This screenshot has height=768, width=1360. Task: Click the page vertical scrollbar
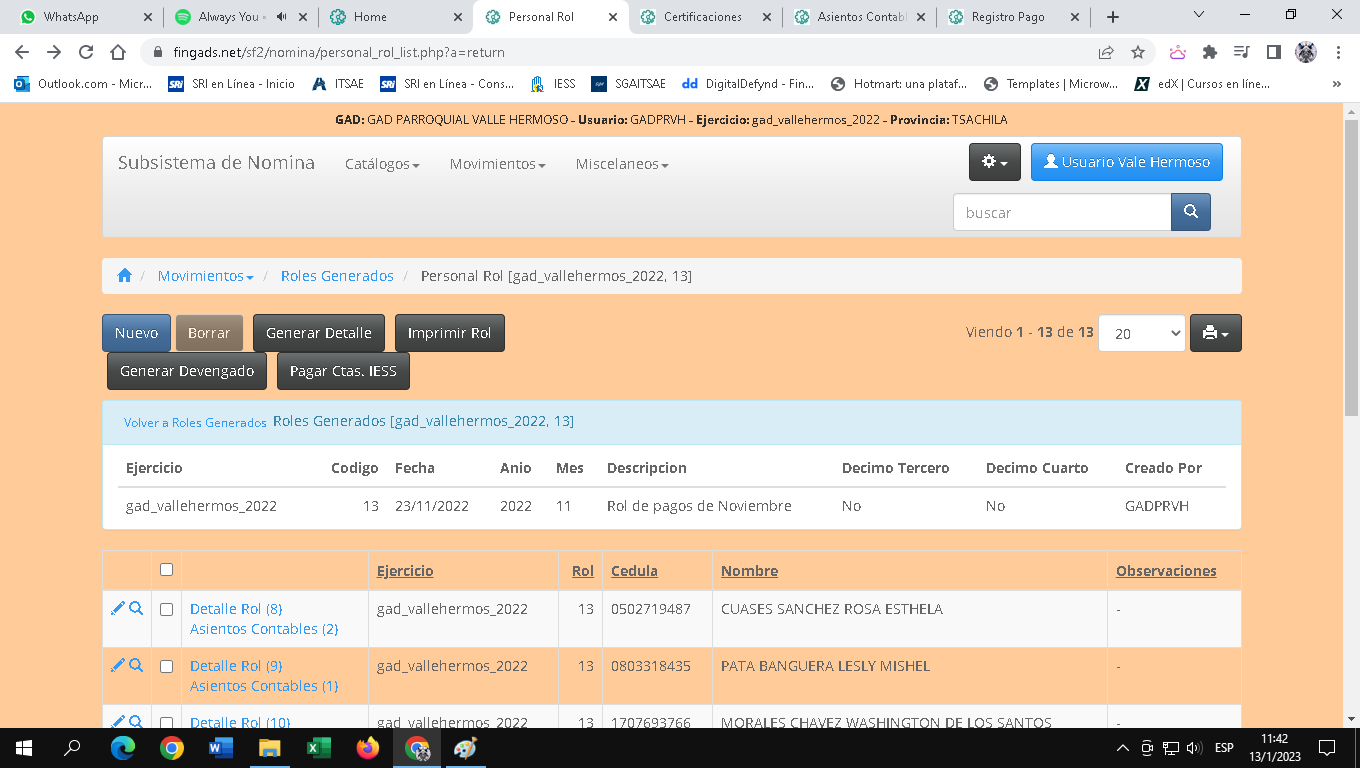click(1351, 300)
